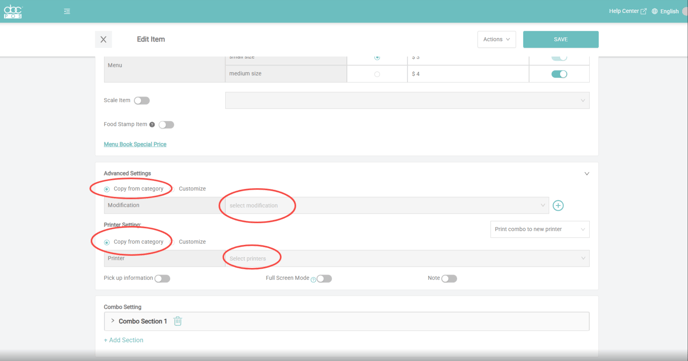Select medium size radio button
This screenshot has width=688, height=361.
[x=377, y=74]
